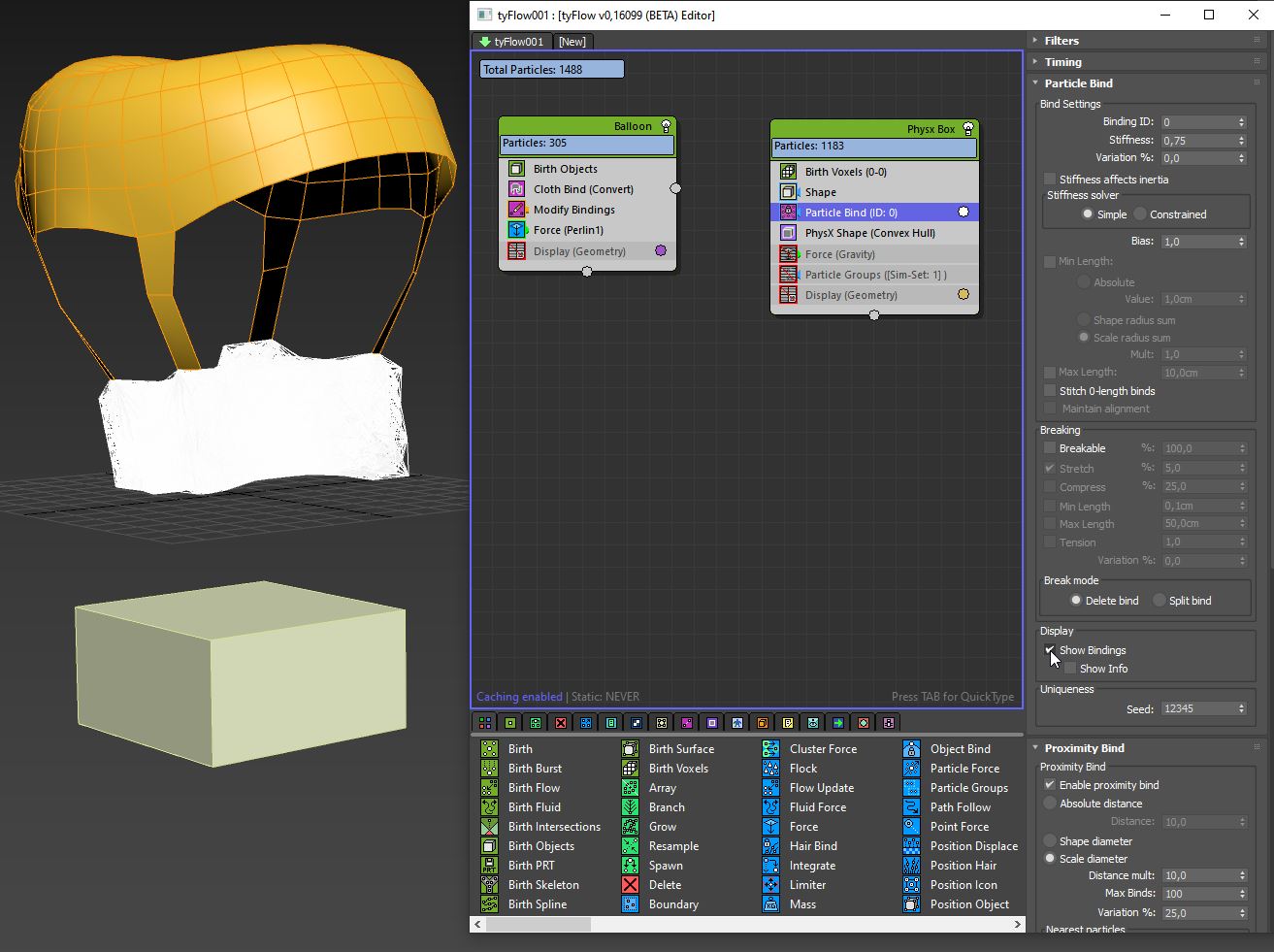
Task: Select the Object Bind operator icon
Action: coord(911,749)
